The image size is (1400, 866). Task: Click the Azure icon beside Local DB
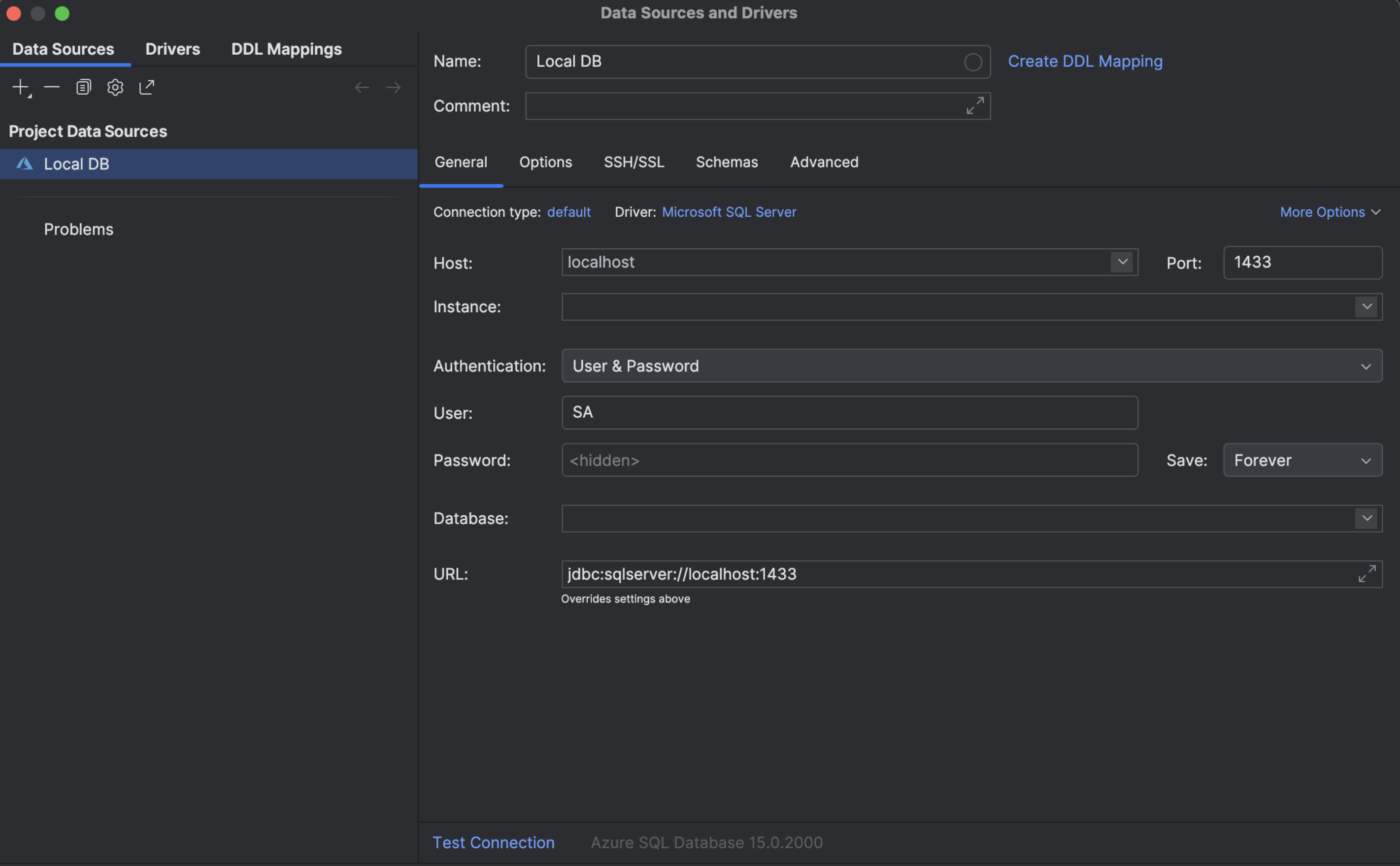click(24, 164)
